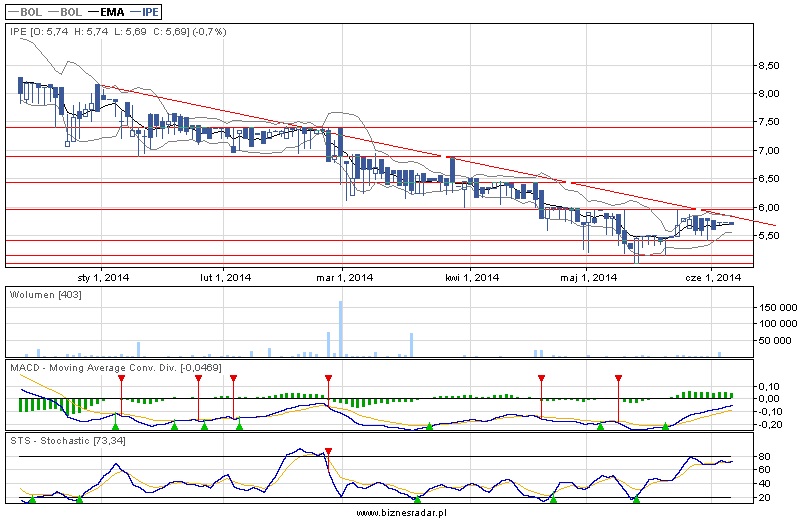Click the 20 level on the Stochastic axis

(x=764, y=498)
